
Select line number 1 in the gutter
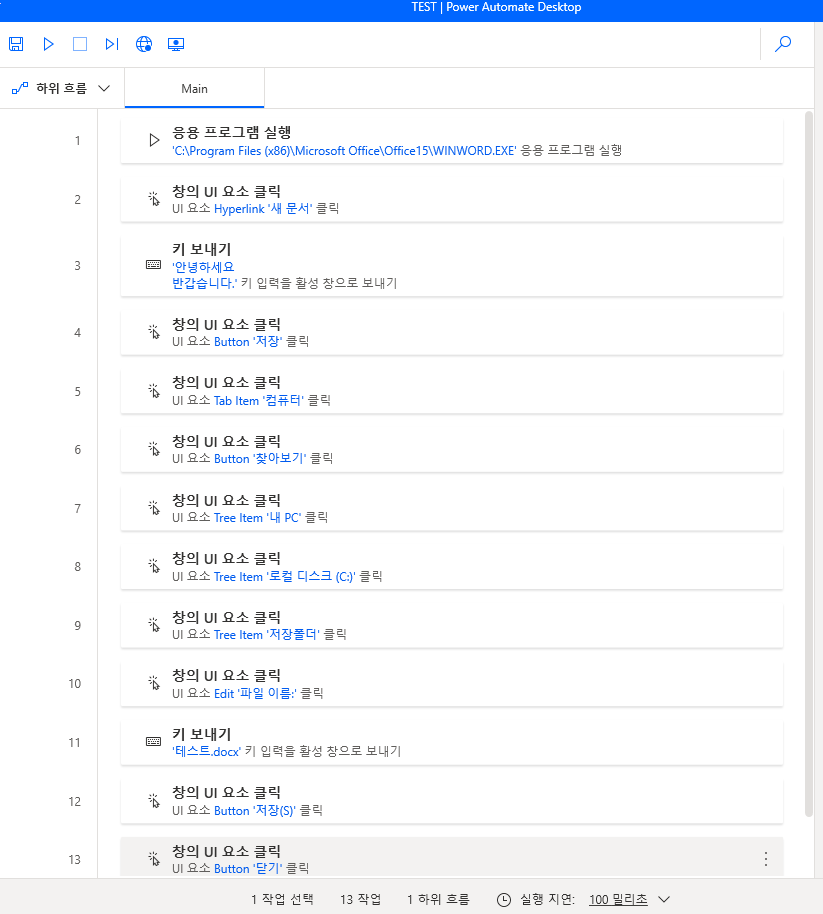pyautogui.click(x=78, y=140)
